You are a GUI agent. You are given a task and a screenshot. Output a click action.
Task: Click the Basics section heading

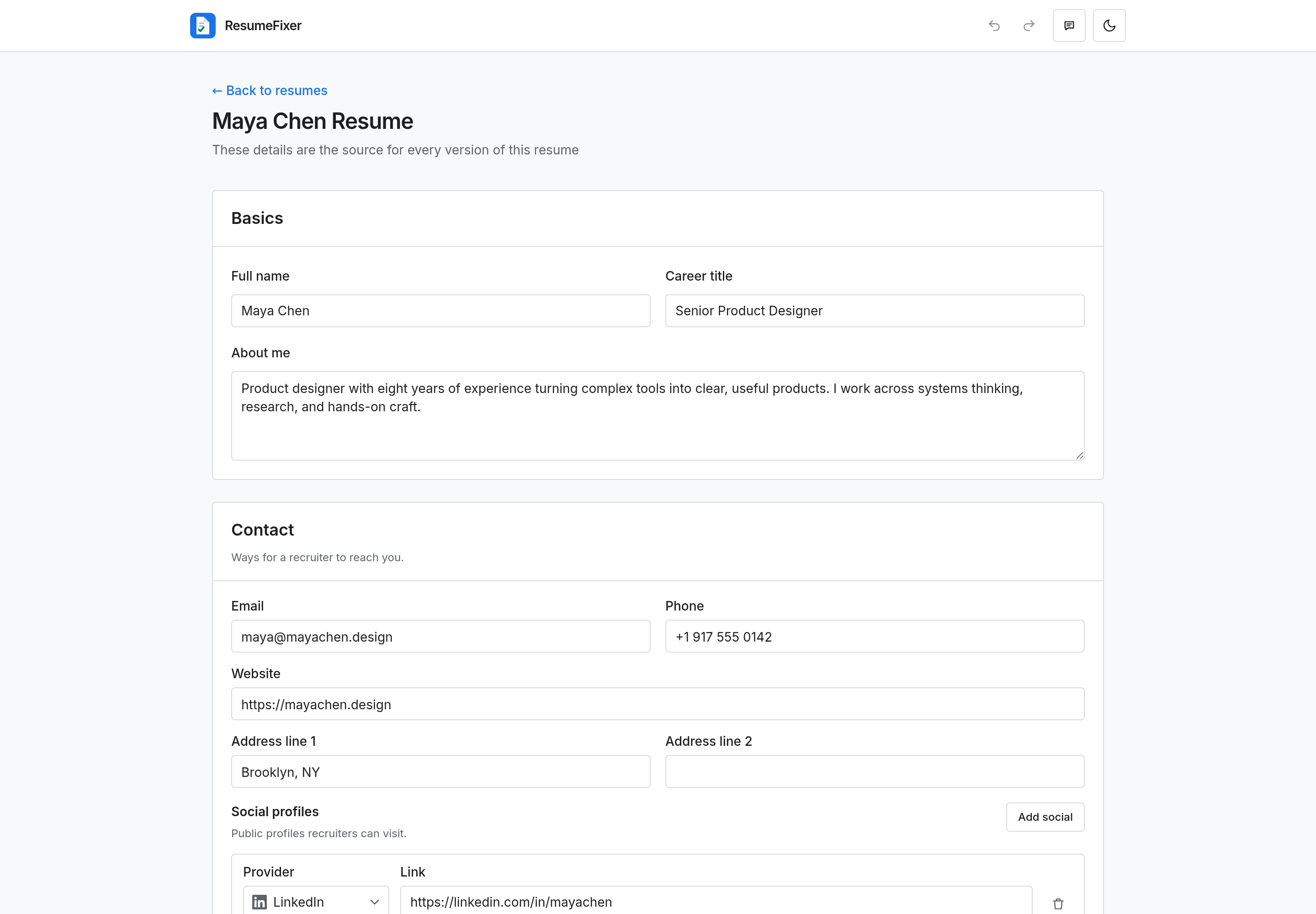click(257, 218)
